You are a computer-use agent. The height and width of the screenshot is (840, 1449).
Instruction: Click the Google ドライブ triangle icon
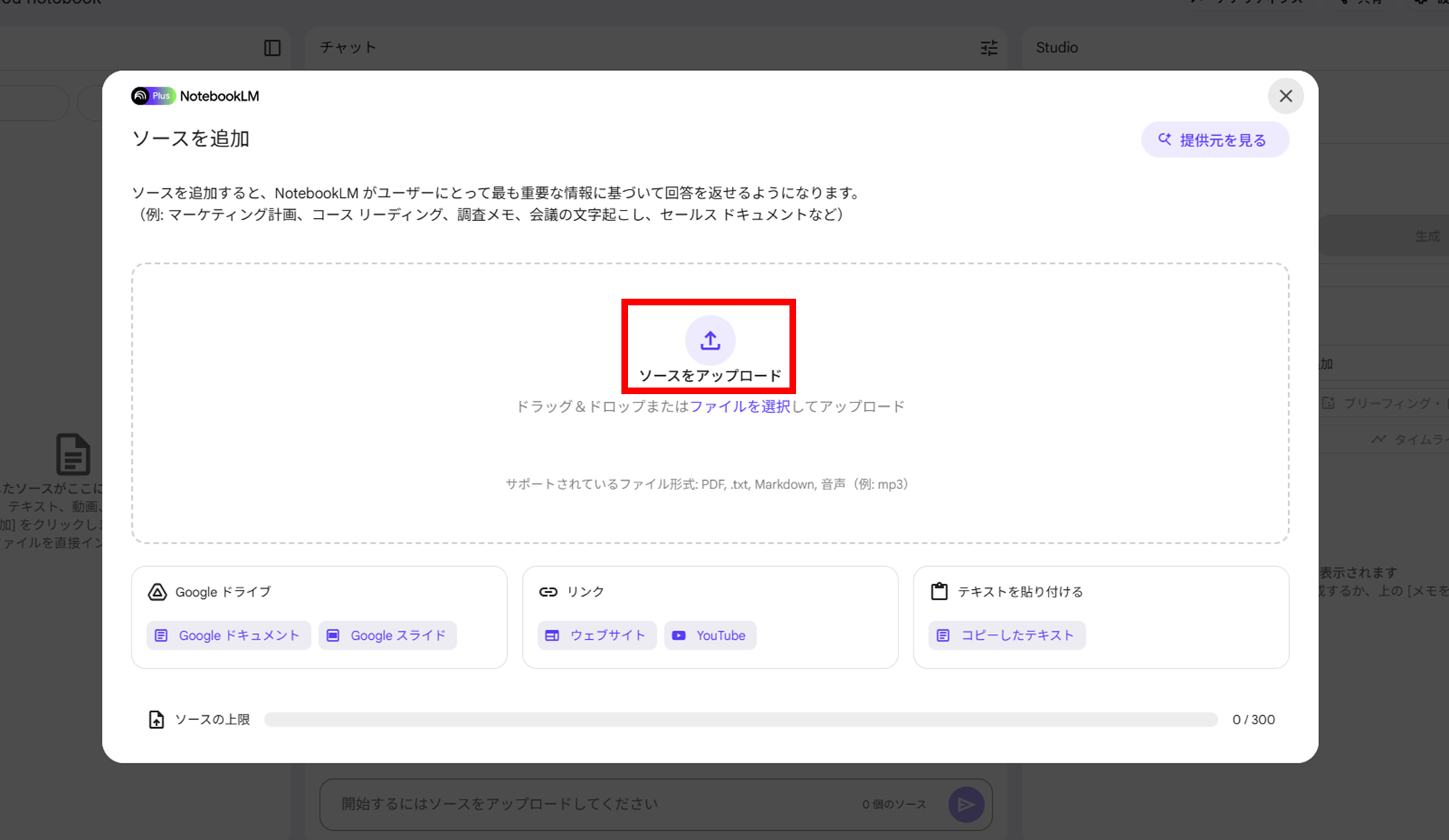[157, 592]
